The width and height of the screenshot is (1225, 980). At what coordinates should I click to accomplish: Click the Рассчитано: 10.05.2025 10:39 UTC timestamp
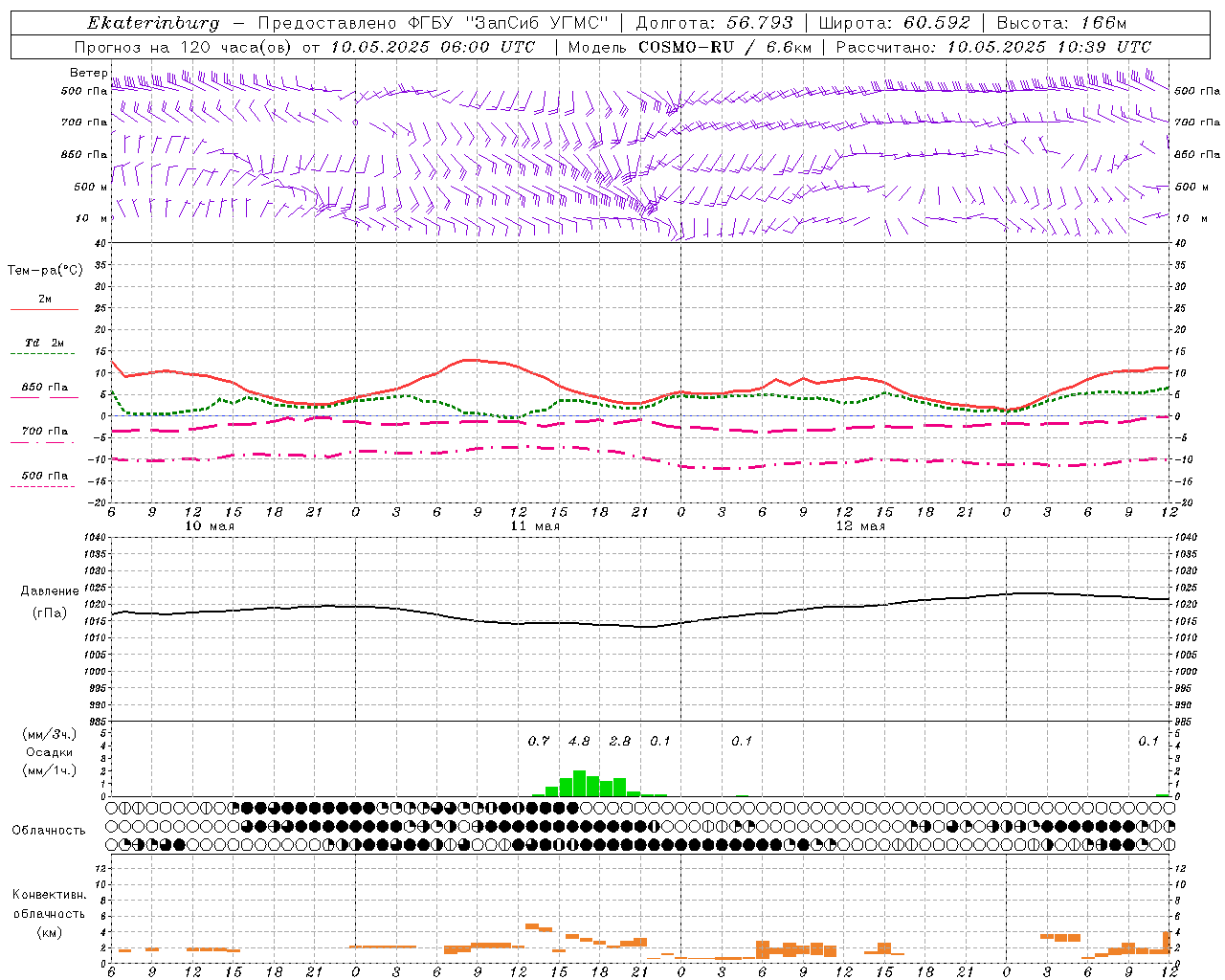pos(993,47)
